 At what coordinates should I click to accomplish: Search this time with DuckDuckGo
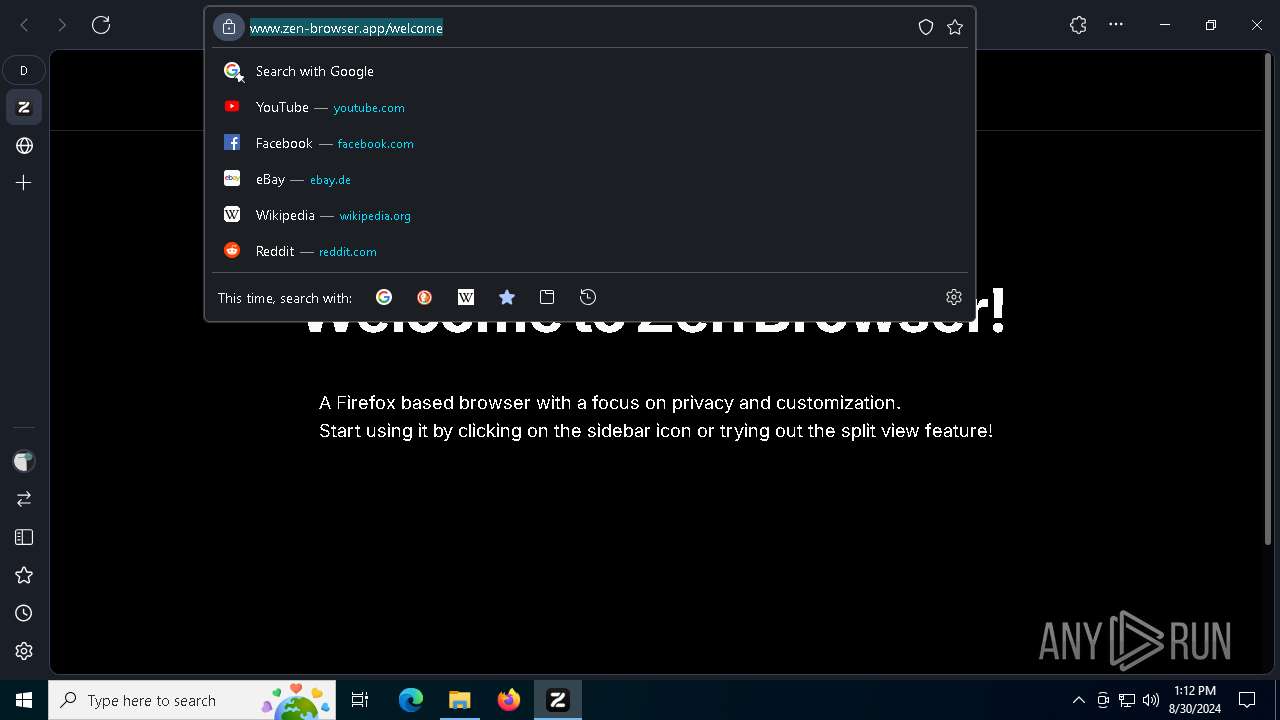(425, 297)
